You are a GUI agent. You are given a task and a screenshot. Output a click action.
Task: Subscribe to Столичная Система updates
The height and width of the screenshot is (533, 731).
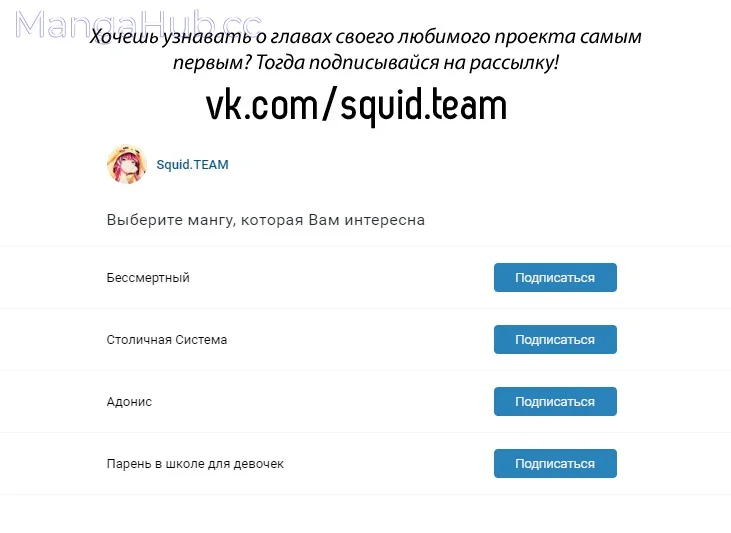click(x=555, y=339)
